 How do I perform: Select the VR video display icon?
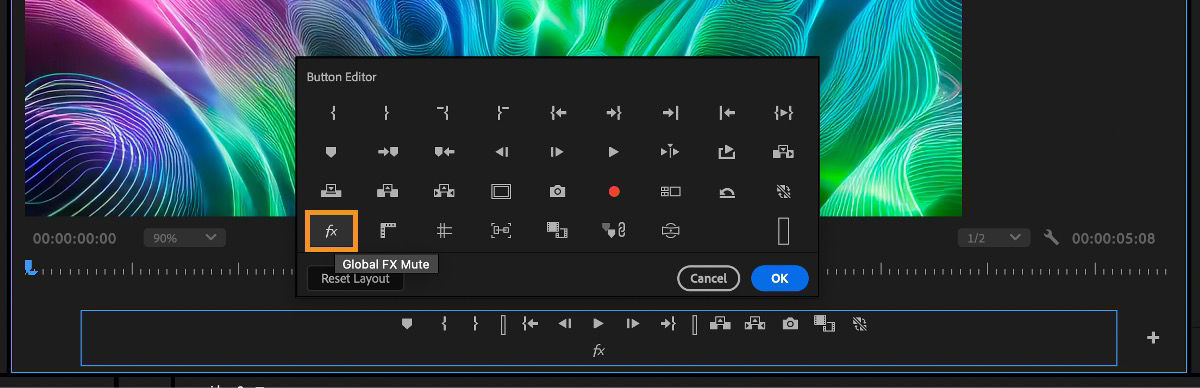[x=671, y=230]
